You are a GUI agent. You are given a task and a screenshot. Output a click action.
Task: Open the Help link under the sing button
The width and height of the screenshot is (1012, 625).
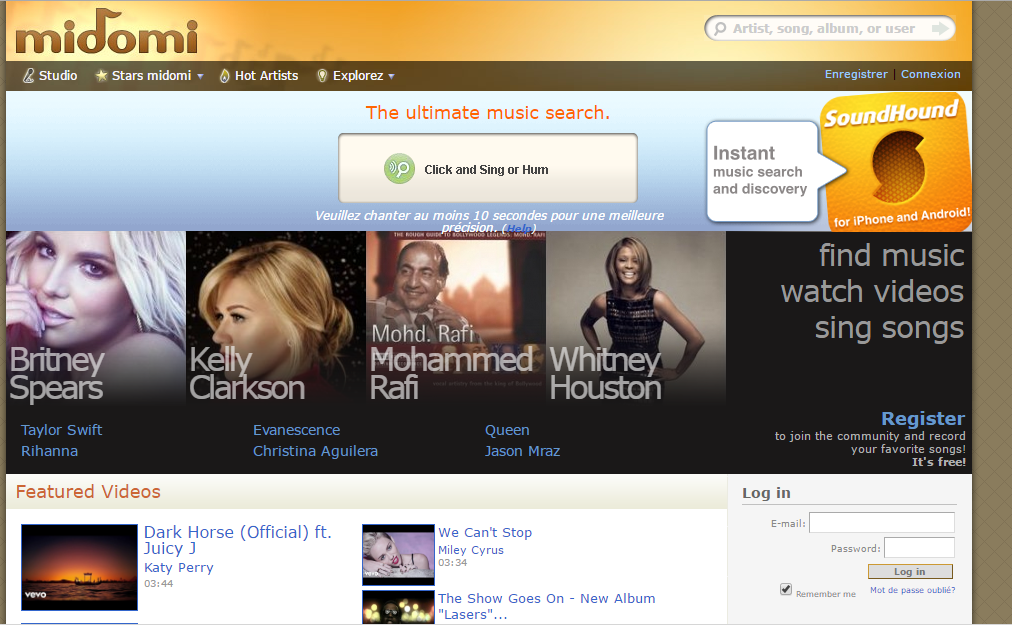520,229
